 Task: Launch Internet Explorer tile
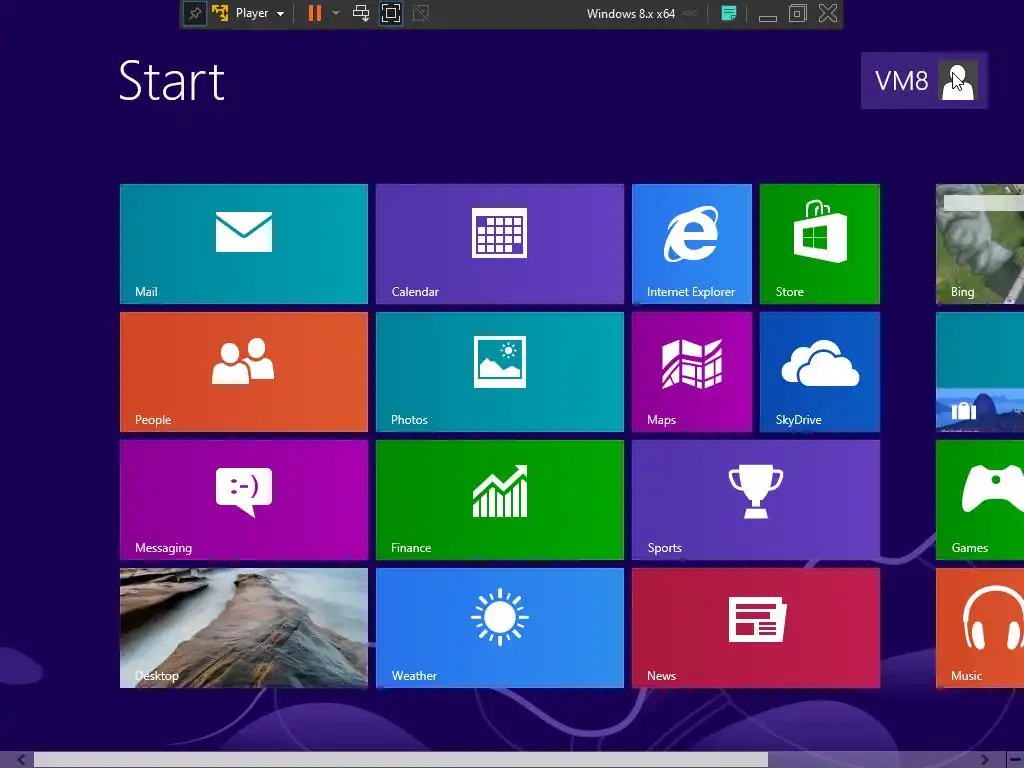(692, 244)
